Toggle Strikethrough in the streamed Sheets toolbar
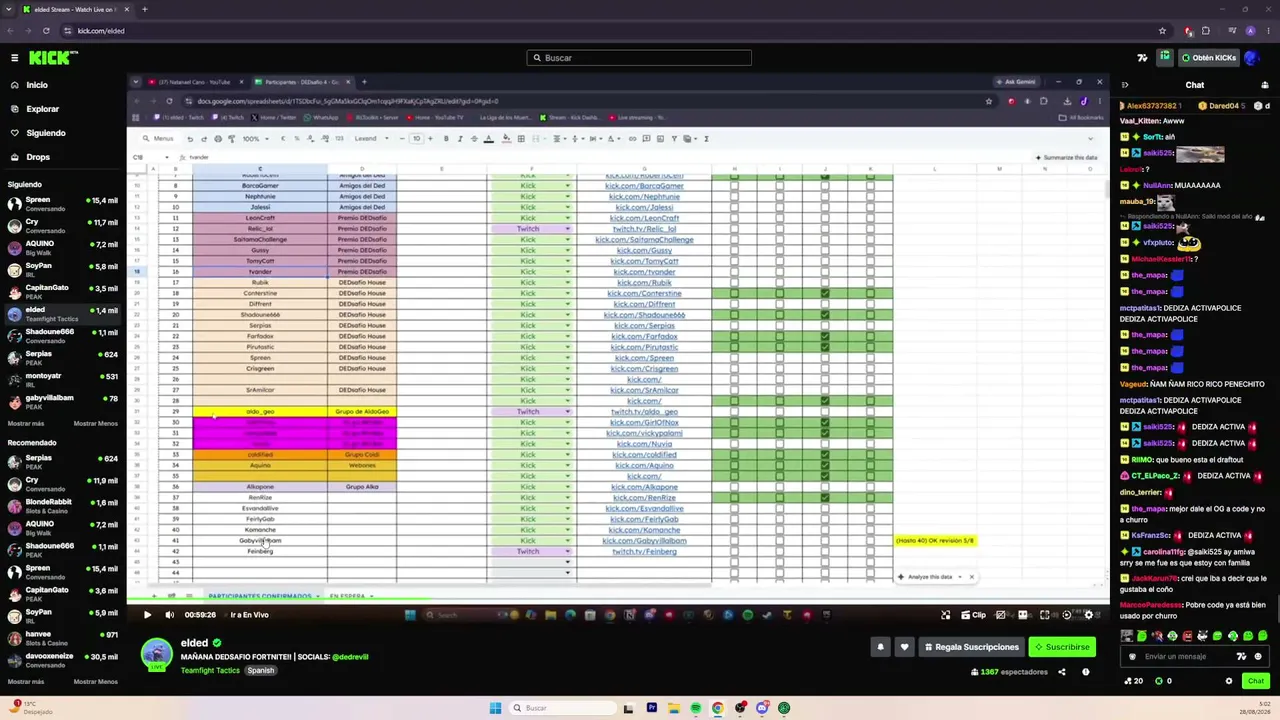 473,139
